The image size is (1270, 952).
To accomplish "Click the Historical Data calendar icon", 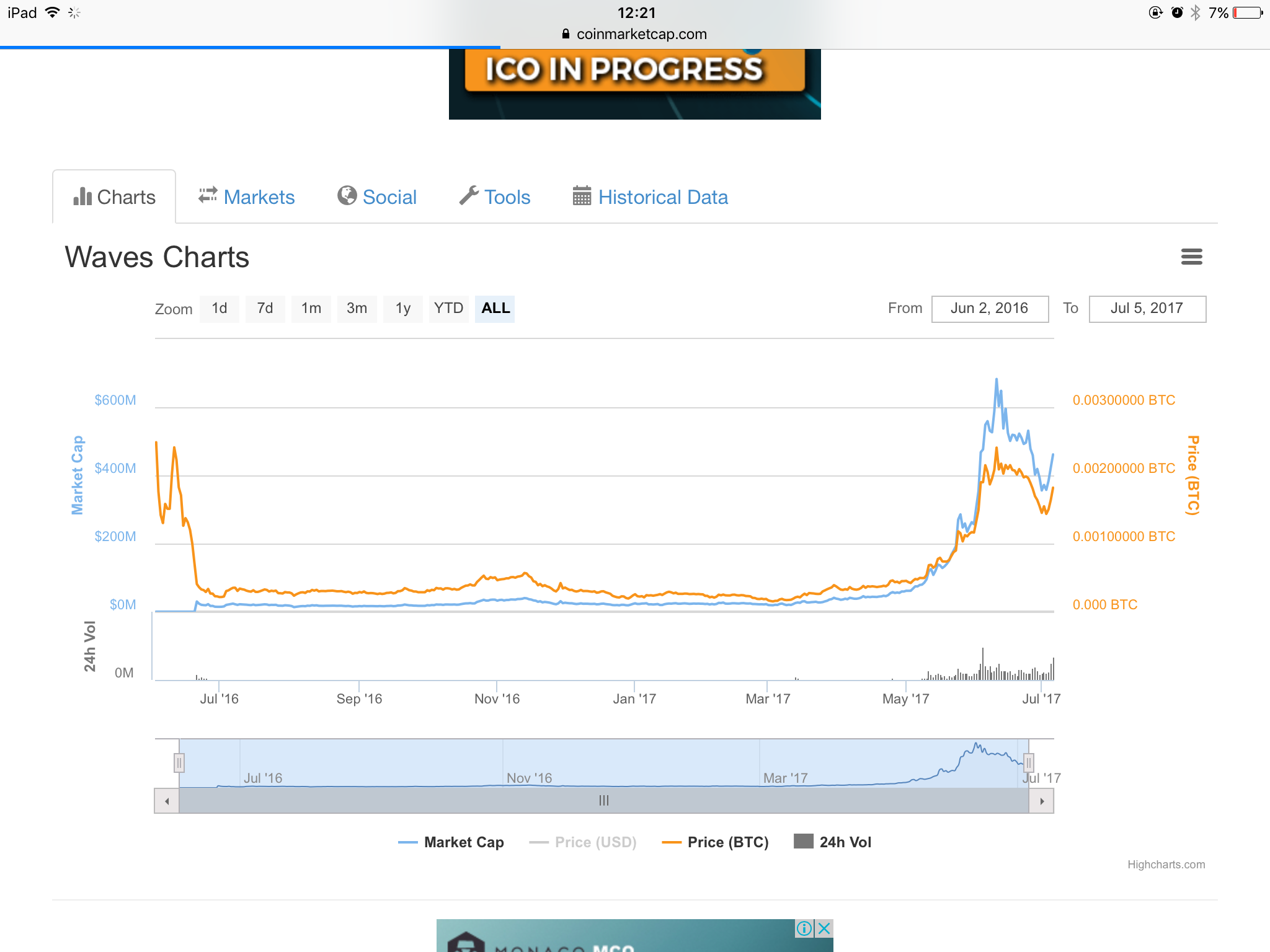I will [x=581, y=195].
